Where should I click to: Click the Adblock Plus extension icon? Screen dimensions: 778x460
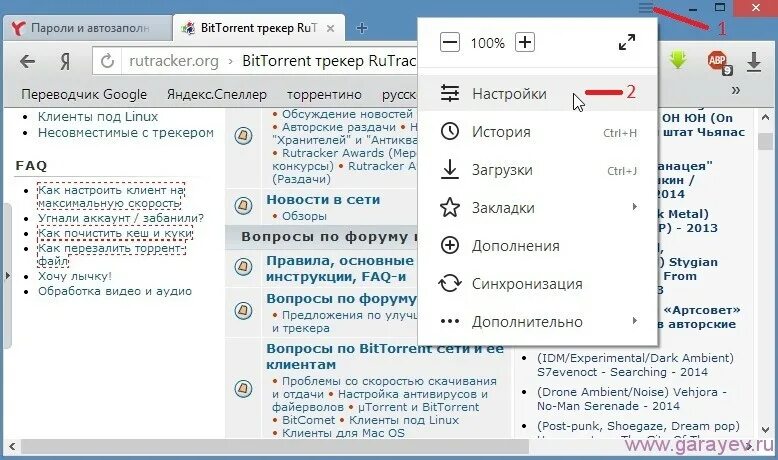click(718, 62)
